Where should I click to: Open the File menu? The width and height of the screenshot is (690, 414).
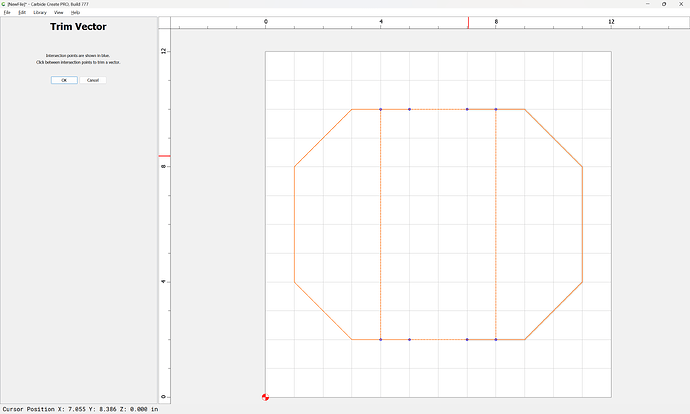(7, 12)
